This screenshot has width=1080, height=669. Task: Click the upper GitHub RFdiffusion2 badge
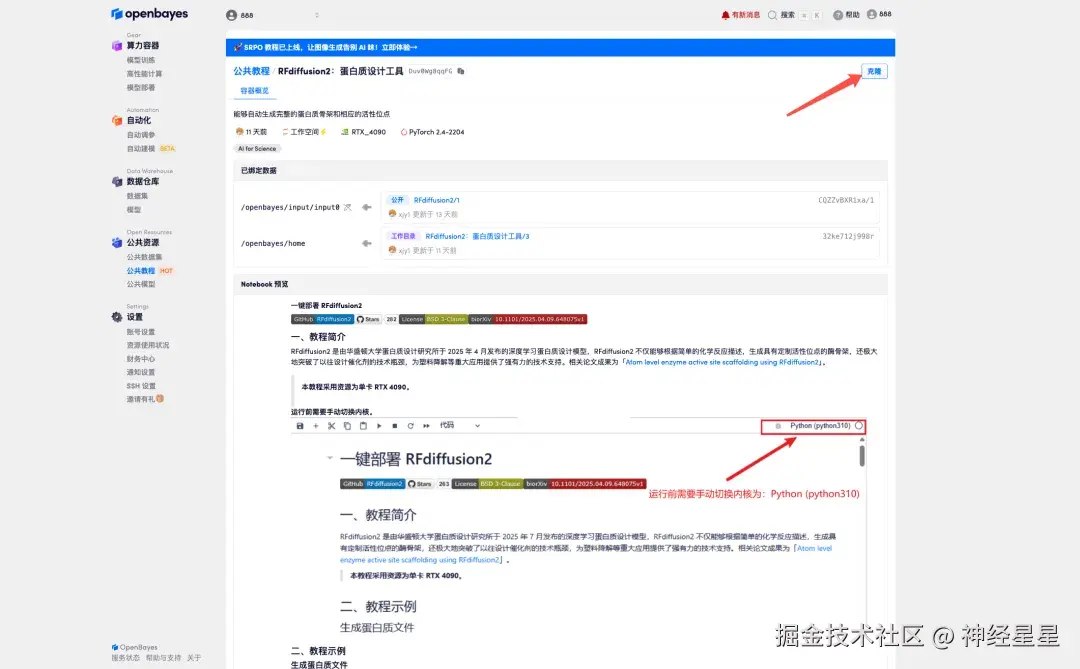322,319
